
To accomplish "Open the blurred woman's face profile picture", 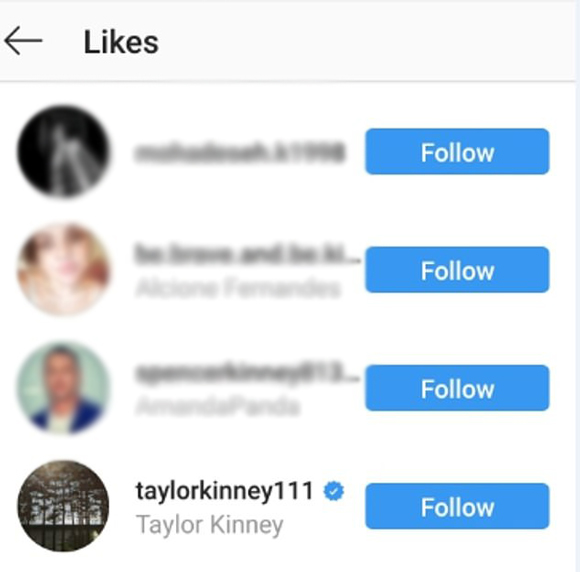I will click(63, 269).
